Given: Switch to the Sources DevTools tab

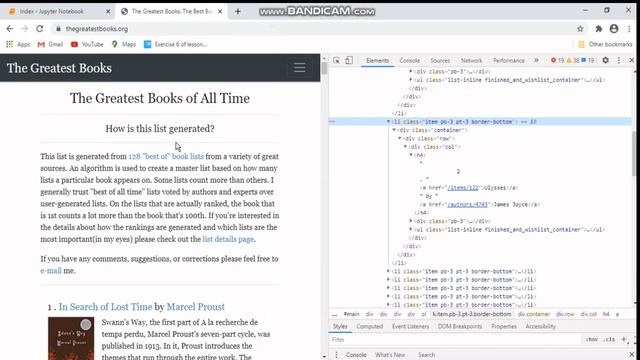Looking at the screenshot, I should (x=440, y=60).
